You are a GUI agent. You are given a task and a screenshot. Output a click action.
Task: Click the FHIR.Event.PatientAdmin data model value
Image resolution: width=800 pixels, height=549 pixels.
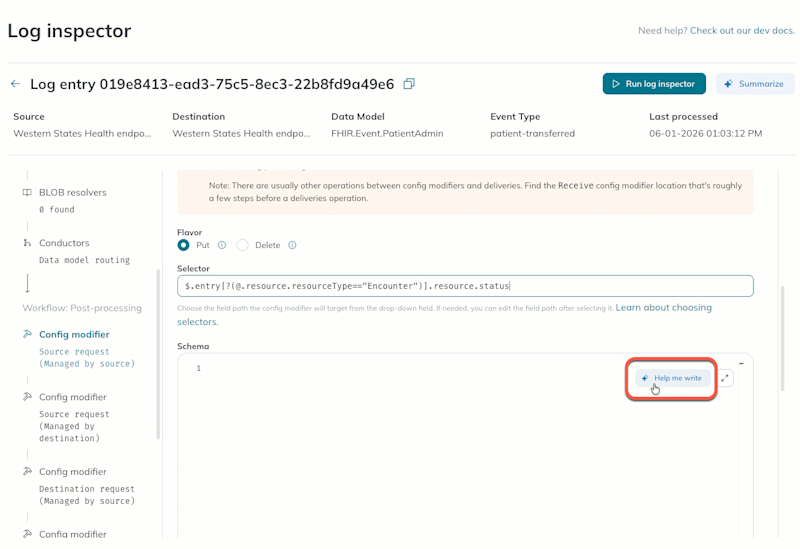(x=387, y=134)
